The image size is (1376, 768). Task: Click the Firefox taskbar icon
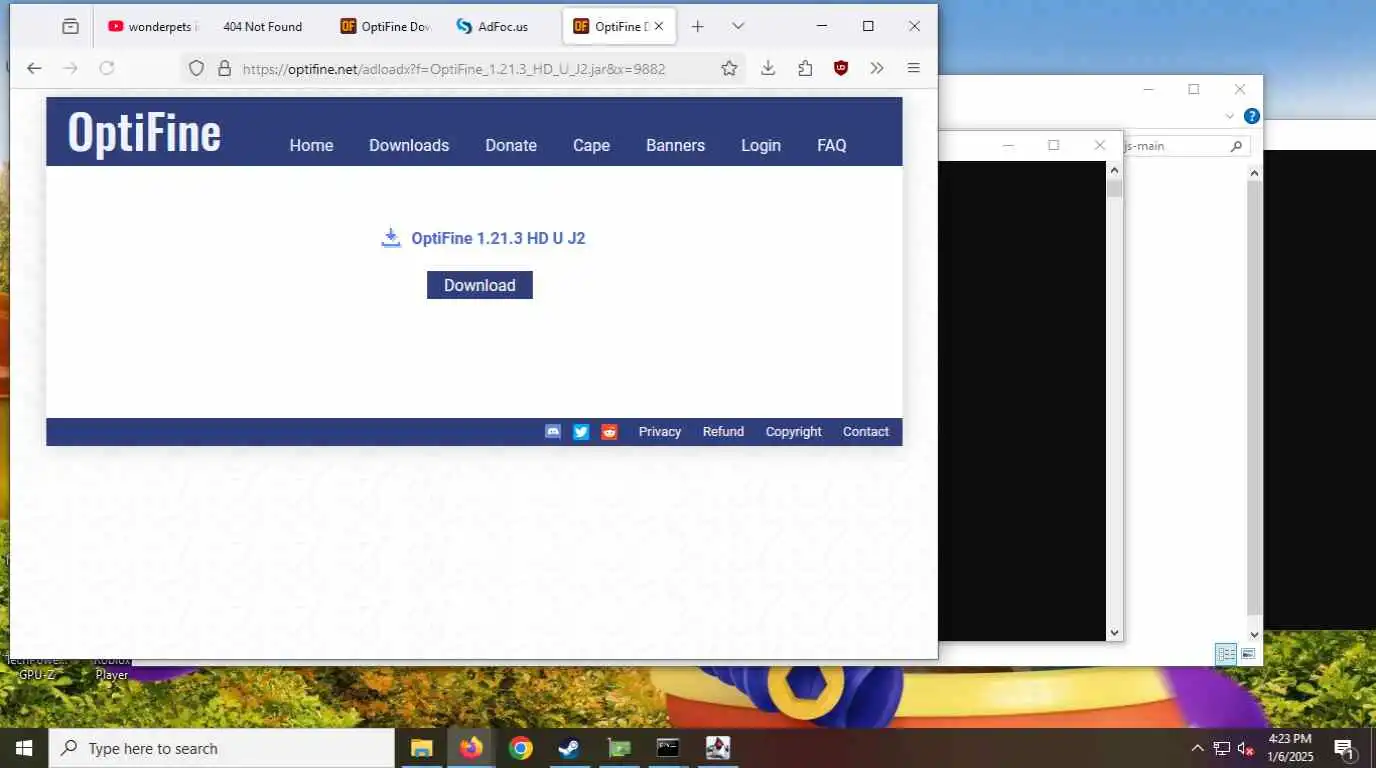[x=471, y=748]
